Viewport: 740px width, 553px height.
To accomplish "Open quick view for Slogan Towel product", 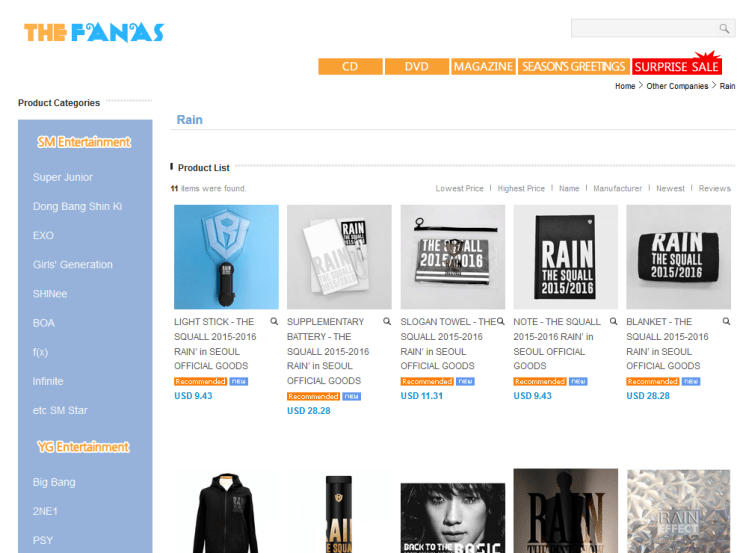I will click(501, 321).
